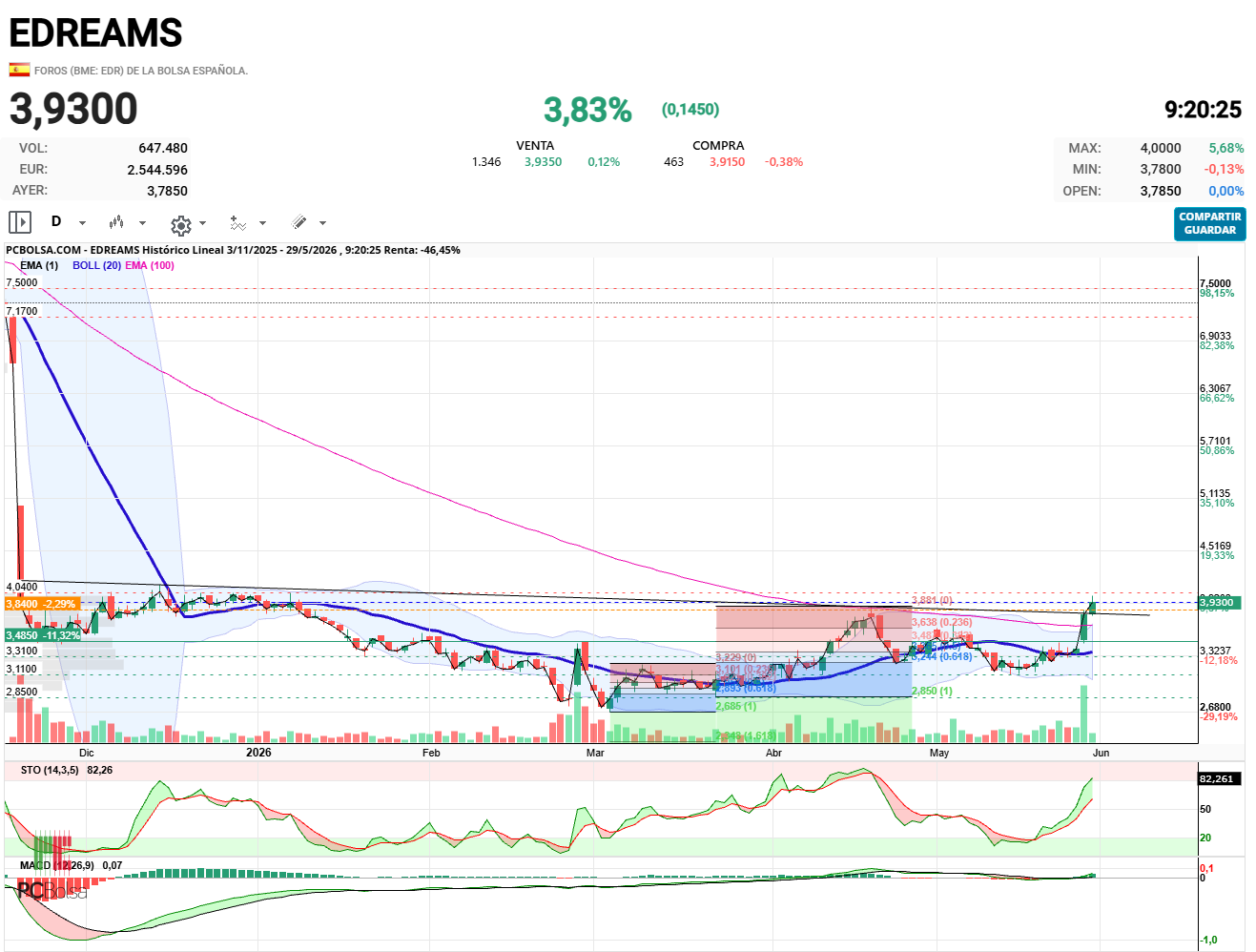Click the Spanish flag icon

tap(19, 70)
